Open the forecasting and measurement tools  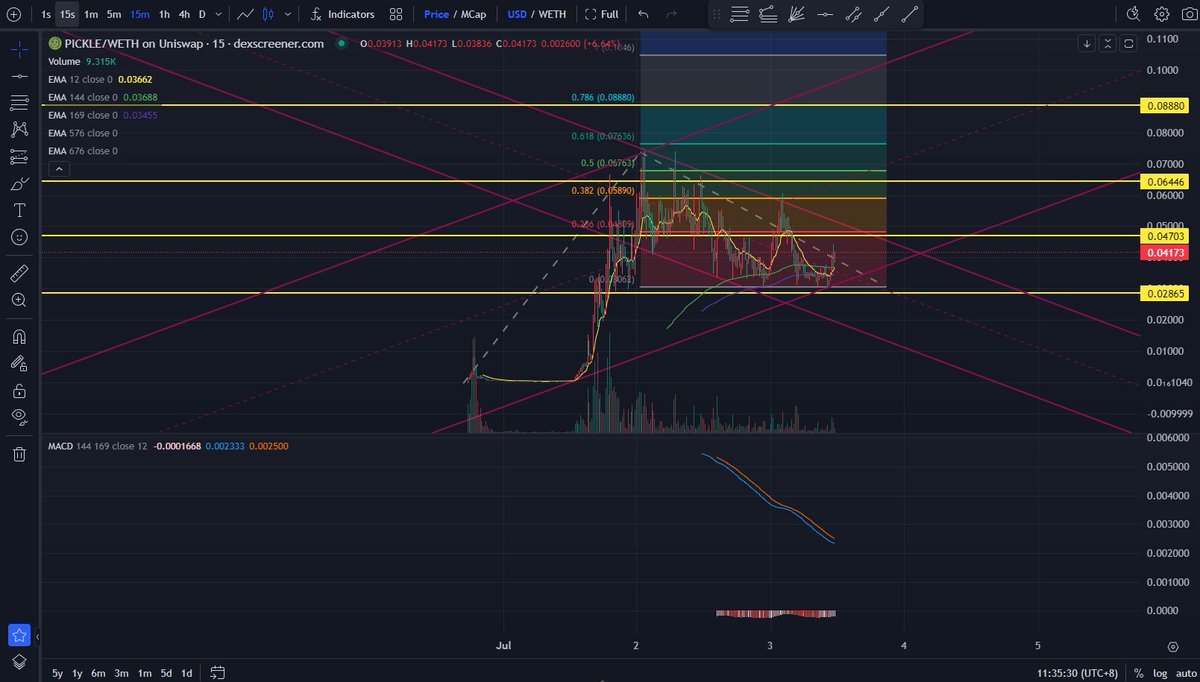[19, 157]
